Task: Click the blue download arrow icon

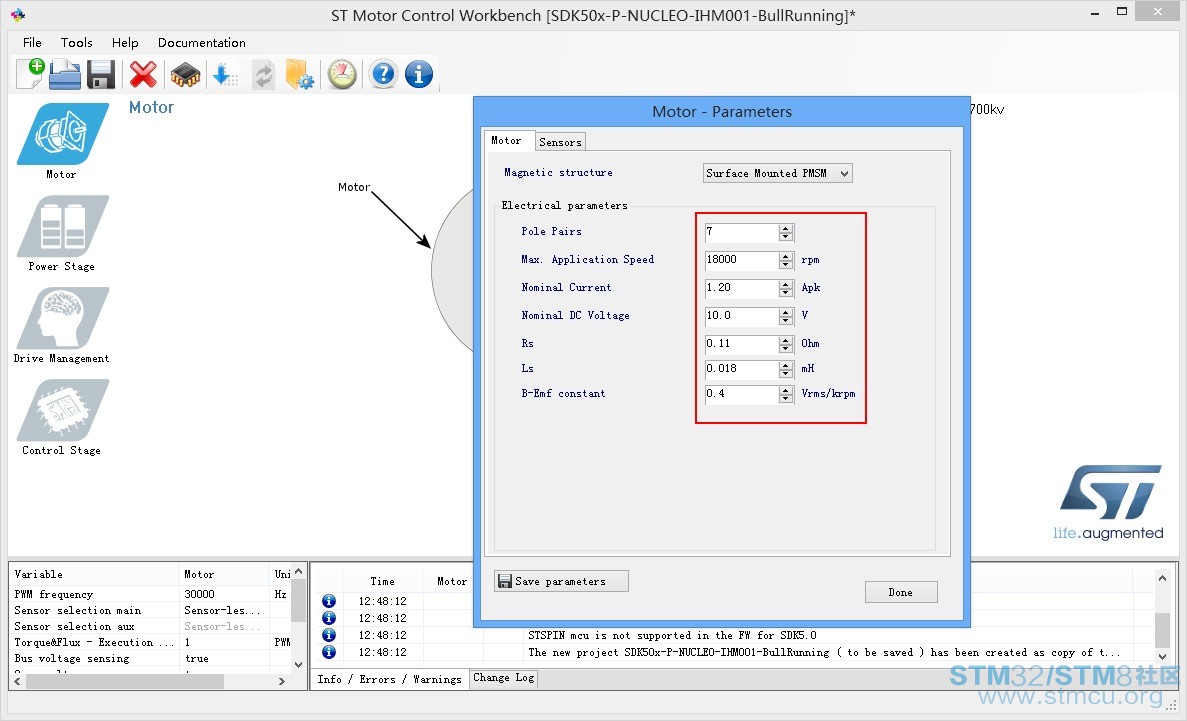Action: tap(226, 74)
